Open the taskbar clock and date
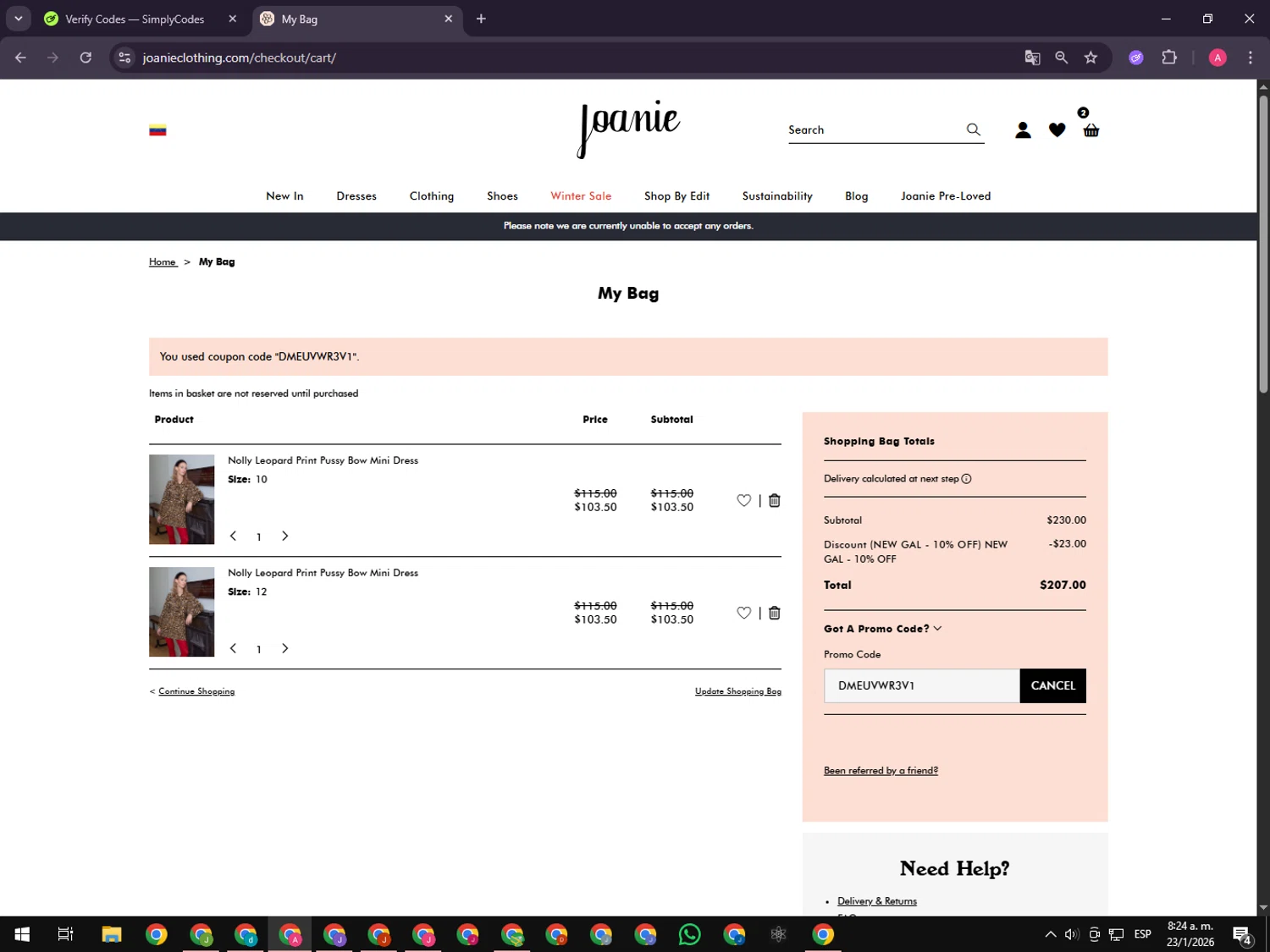The height and width of the screenshot is (952, 1270). (1190, 934)
